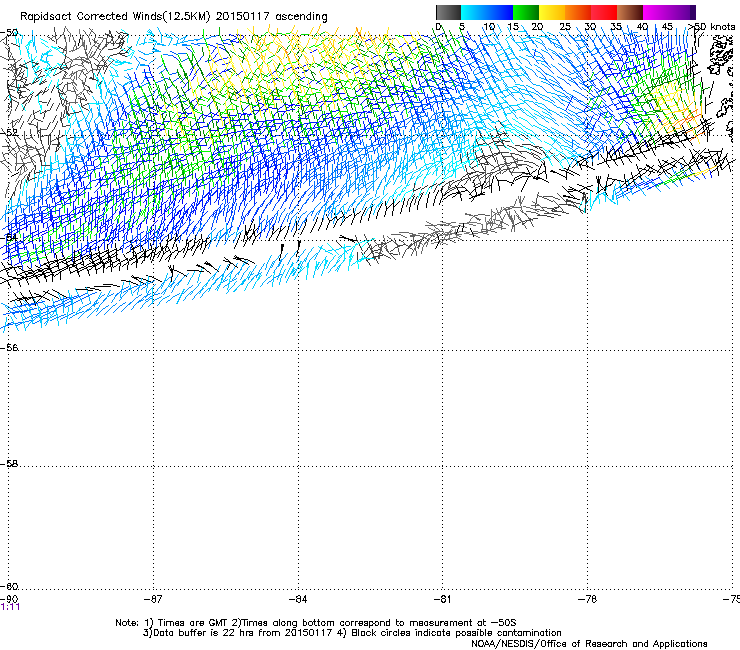740x650 pixels.
Task: Click the purple '1:11' time stamp
Action: coord(10,607)
